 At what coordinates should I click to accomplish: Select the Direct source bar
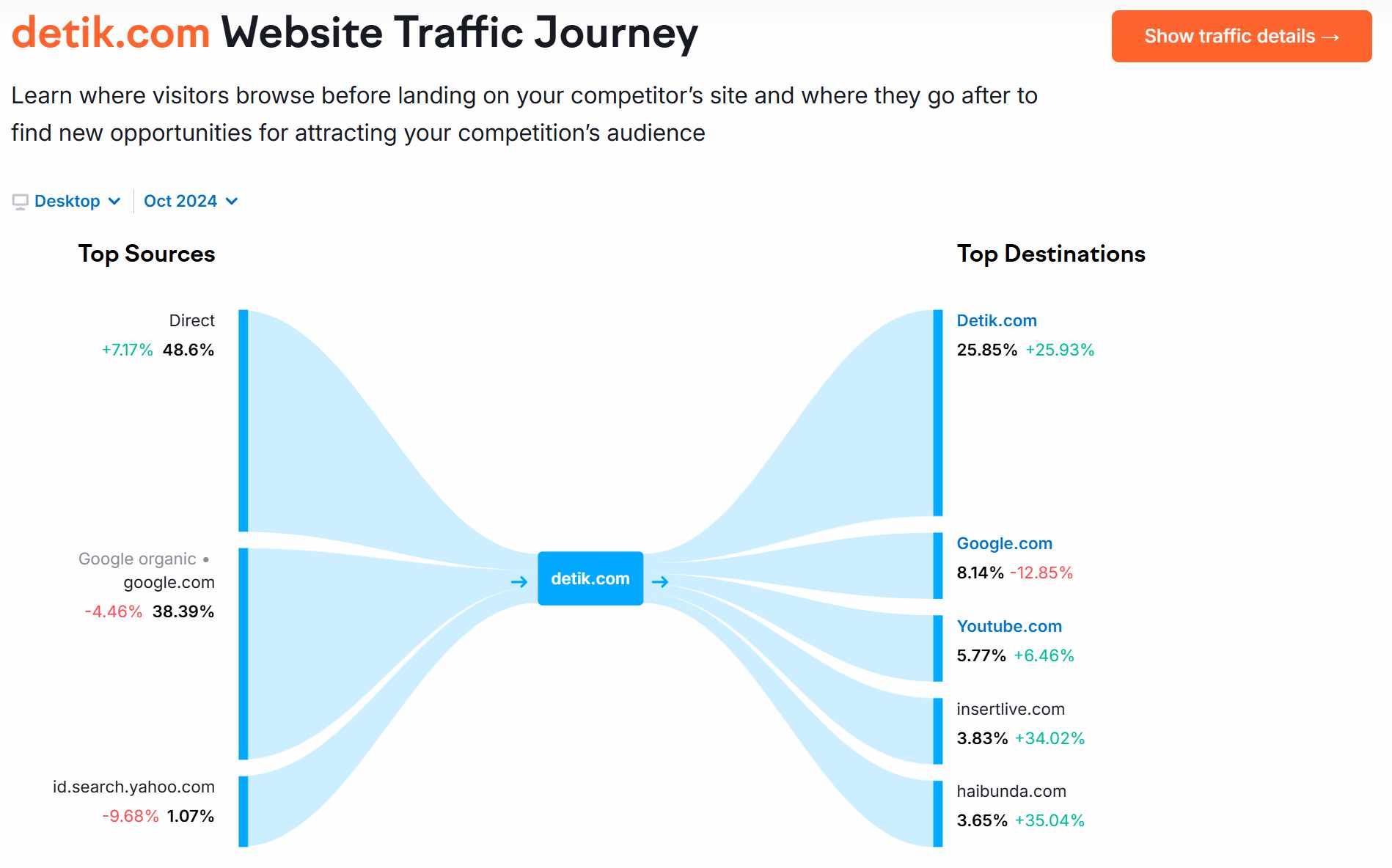(x=243, y=421)
